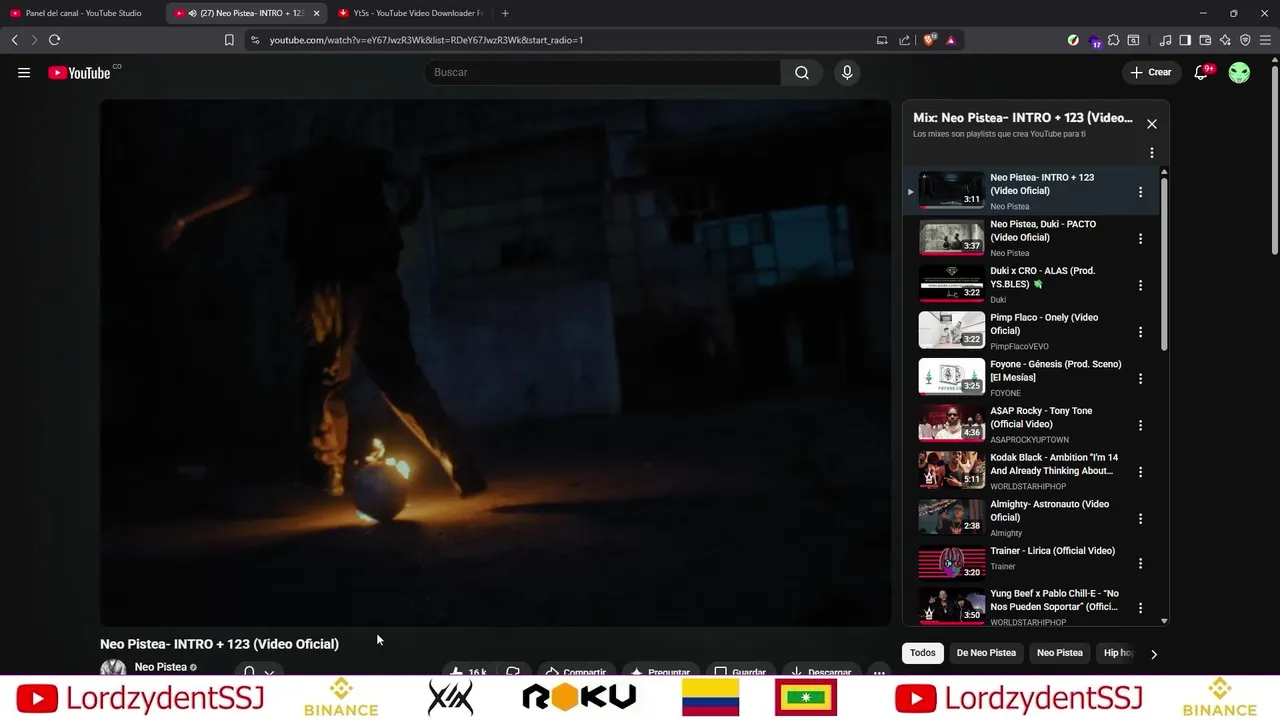Toggle the browser sidebar panel icon
The height and width of the screenshot is (720, 1280).
[1185, 40]
